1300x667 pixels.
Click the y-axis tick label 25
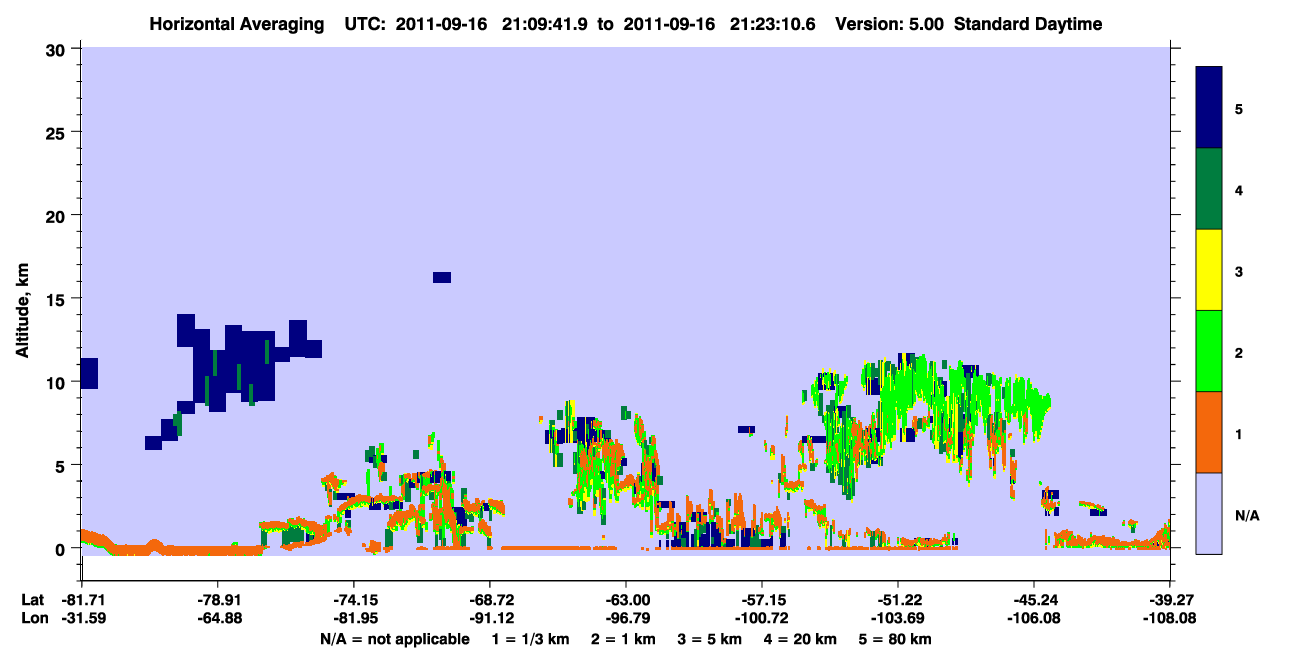pos(58,132)
